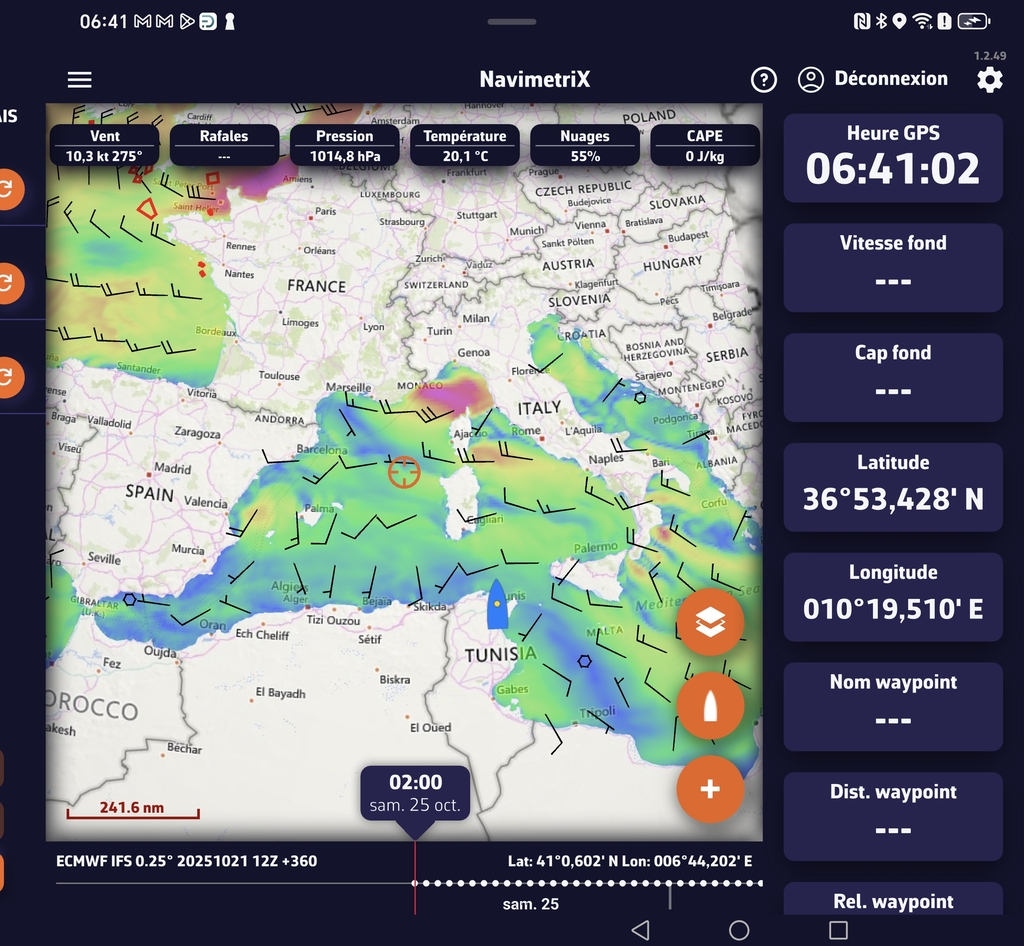Tap the Température 20,1 °C box
The width and height of the screenshot is (1024, 946).
[464, 146]
